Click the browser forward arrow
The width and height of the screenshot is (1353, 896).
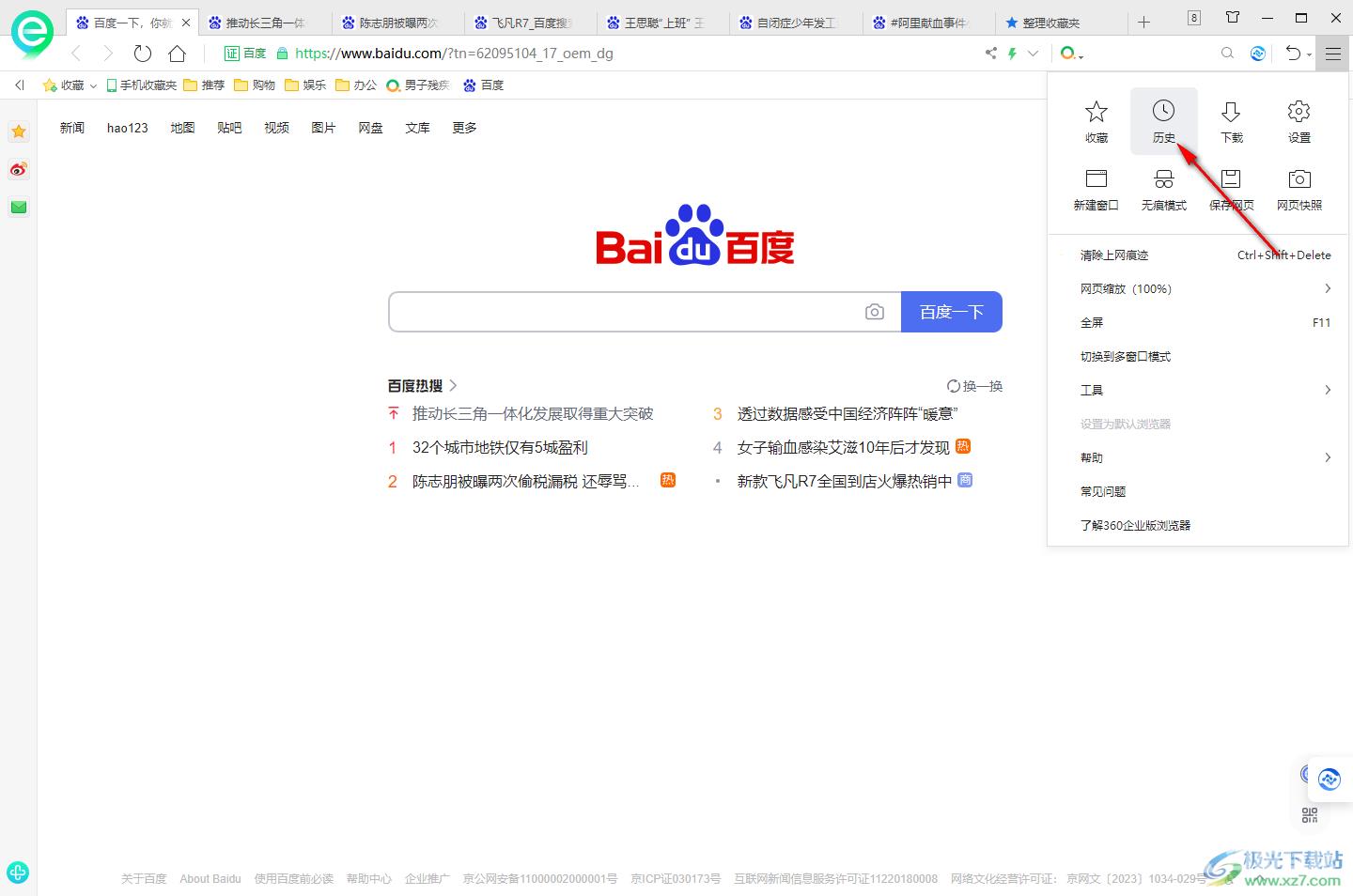(x=108, y=54)
